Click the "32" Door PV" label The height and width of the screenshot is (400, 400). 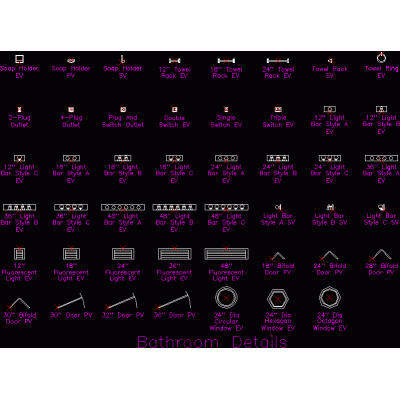coord(123,315)
